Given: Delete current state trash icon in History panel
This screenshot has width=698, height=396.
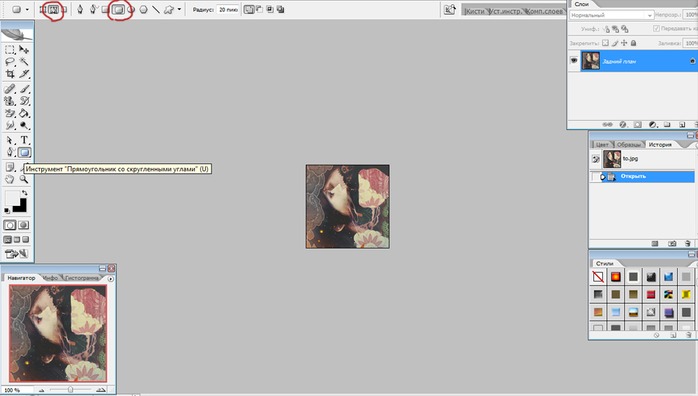Looking at the screenshot, I should (688, 244).
